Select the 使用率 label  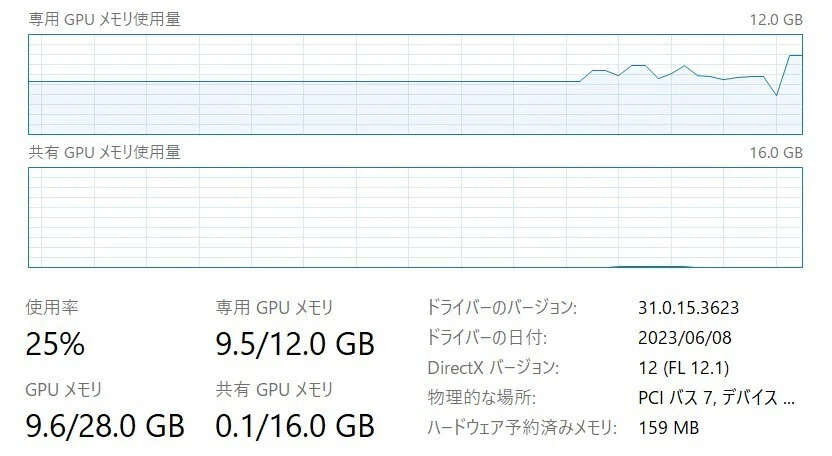pos(52,307)
